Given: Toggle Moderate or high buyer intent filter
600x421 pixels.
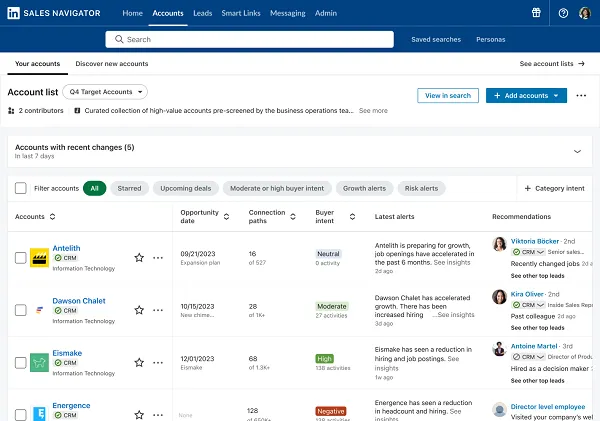Looking at the screenshot, I should pos(277,188).
